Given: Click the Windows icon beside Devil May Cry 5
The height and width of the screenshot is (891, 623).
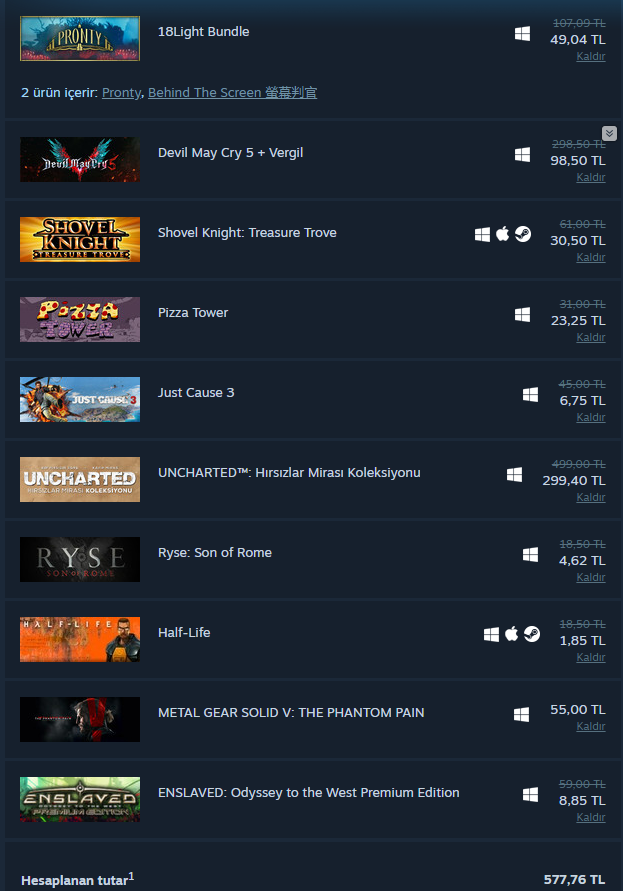Looking at the screenshot, I should [x=522, y=155].
